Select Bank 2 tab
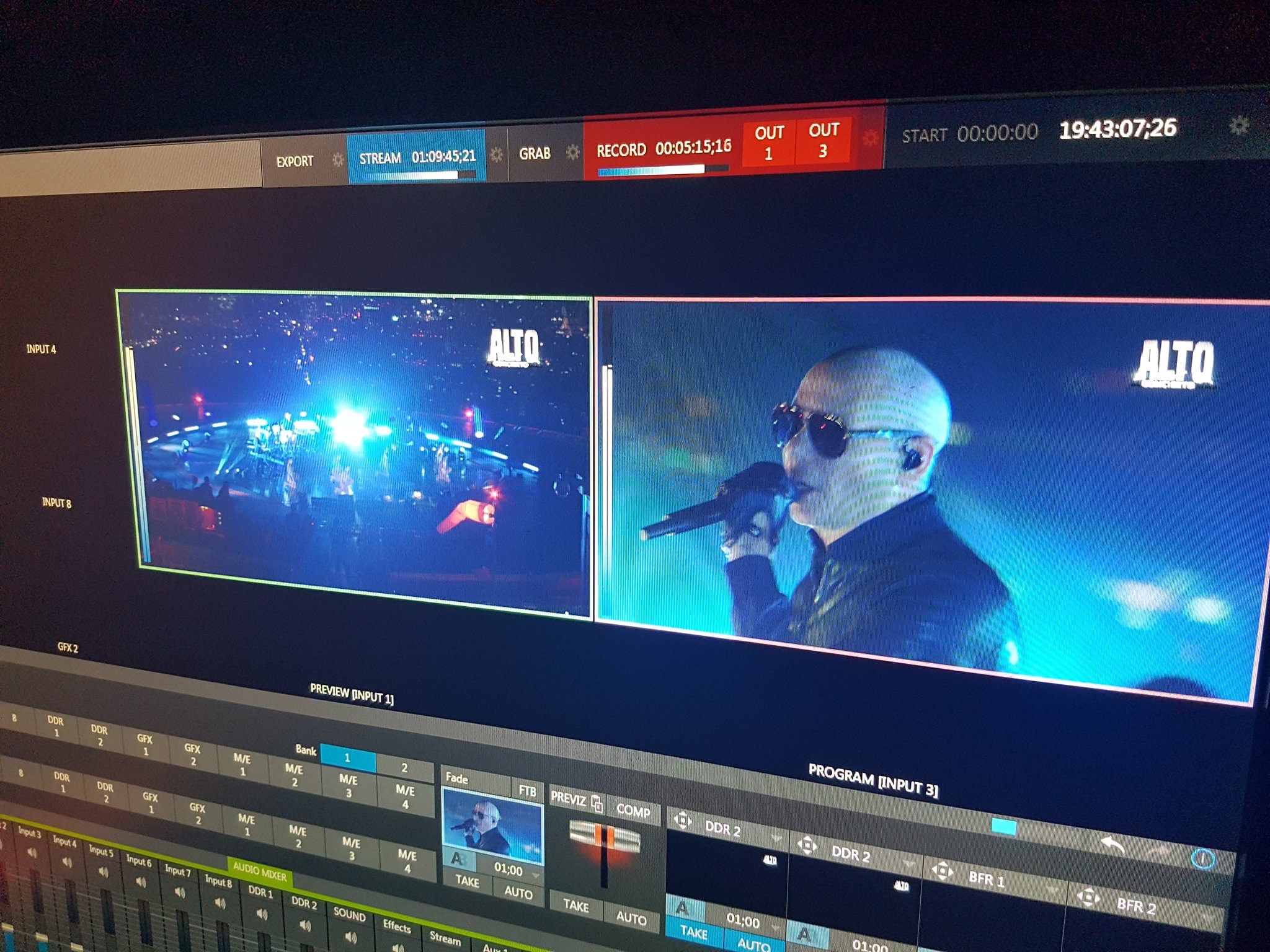 click(x=404, y=768)
